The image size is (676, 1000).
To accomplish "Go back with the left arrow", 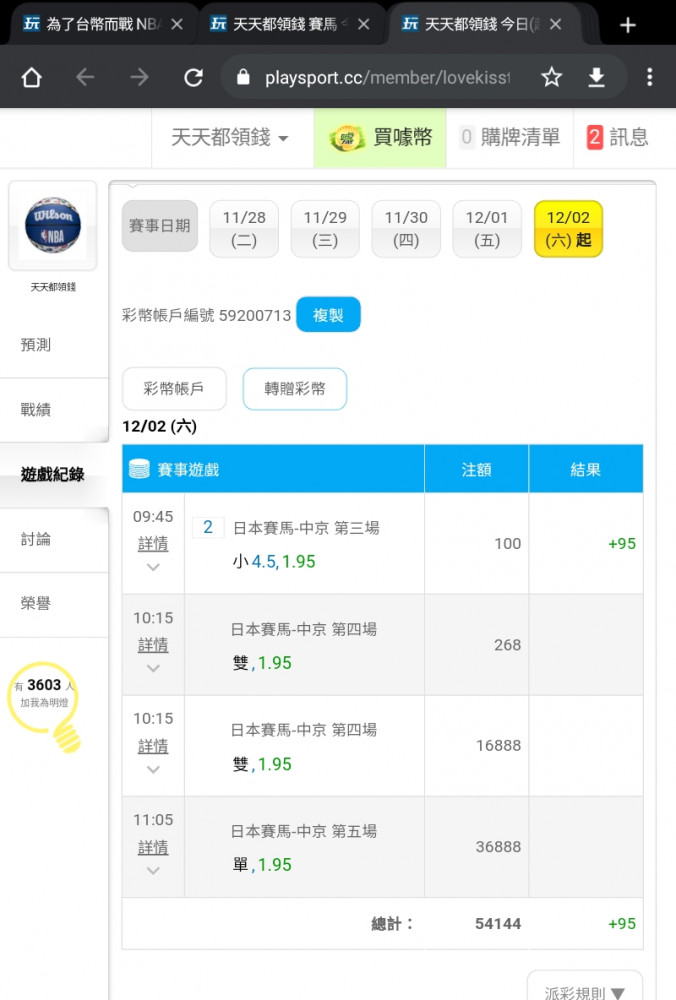I will pos(85,78).
